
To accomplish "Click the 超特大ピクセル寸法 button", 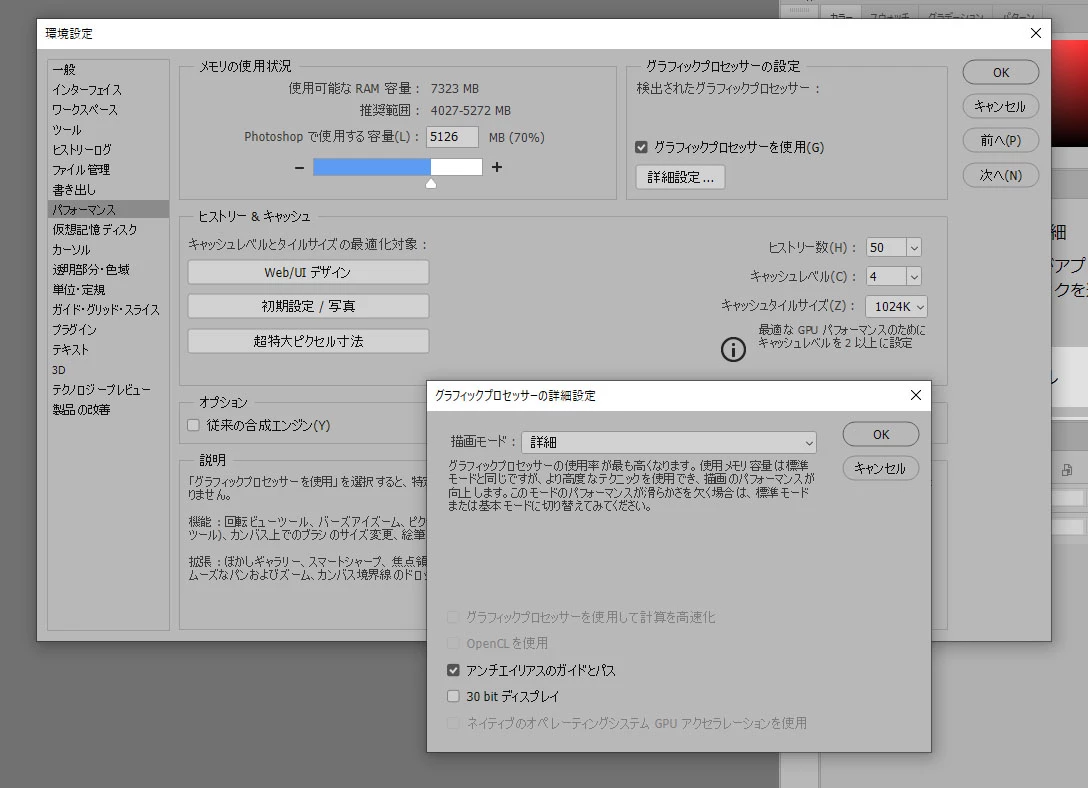I will pos(308,341).
